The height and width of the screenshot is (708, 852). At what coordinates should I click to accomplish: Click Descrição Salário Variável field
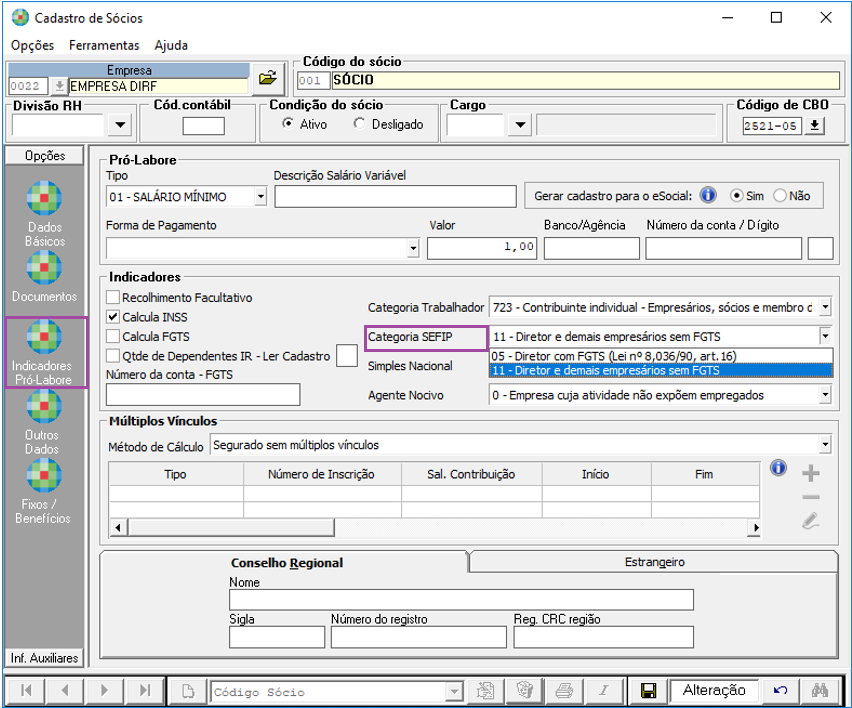[x=395, y=196]
